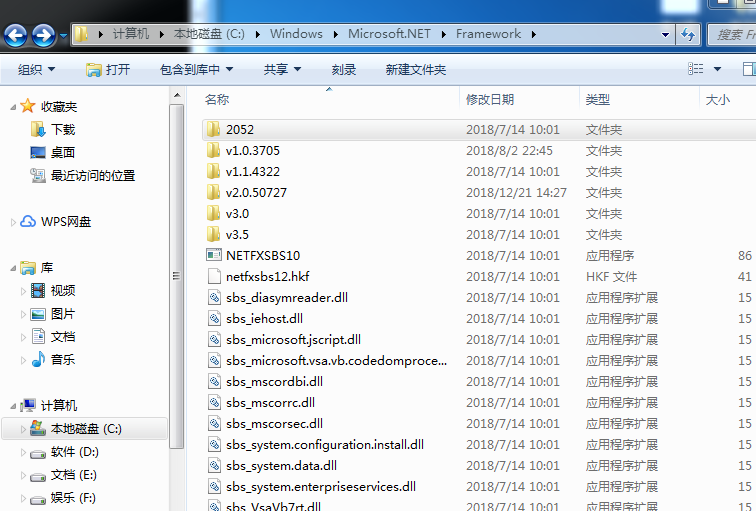The height and width of the screenshot is (511, 756).
Task: Select 下载 in favorites
Action: coord(63,130)
